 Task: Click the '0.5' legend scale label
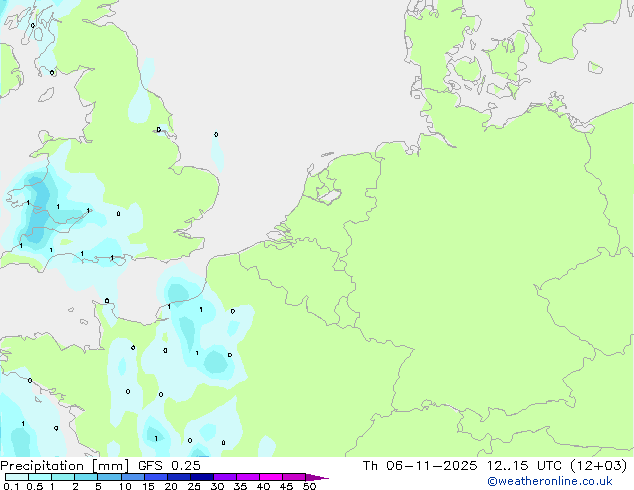click(x=35, y=486)
